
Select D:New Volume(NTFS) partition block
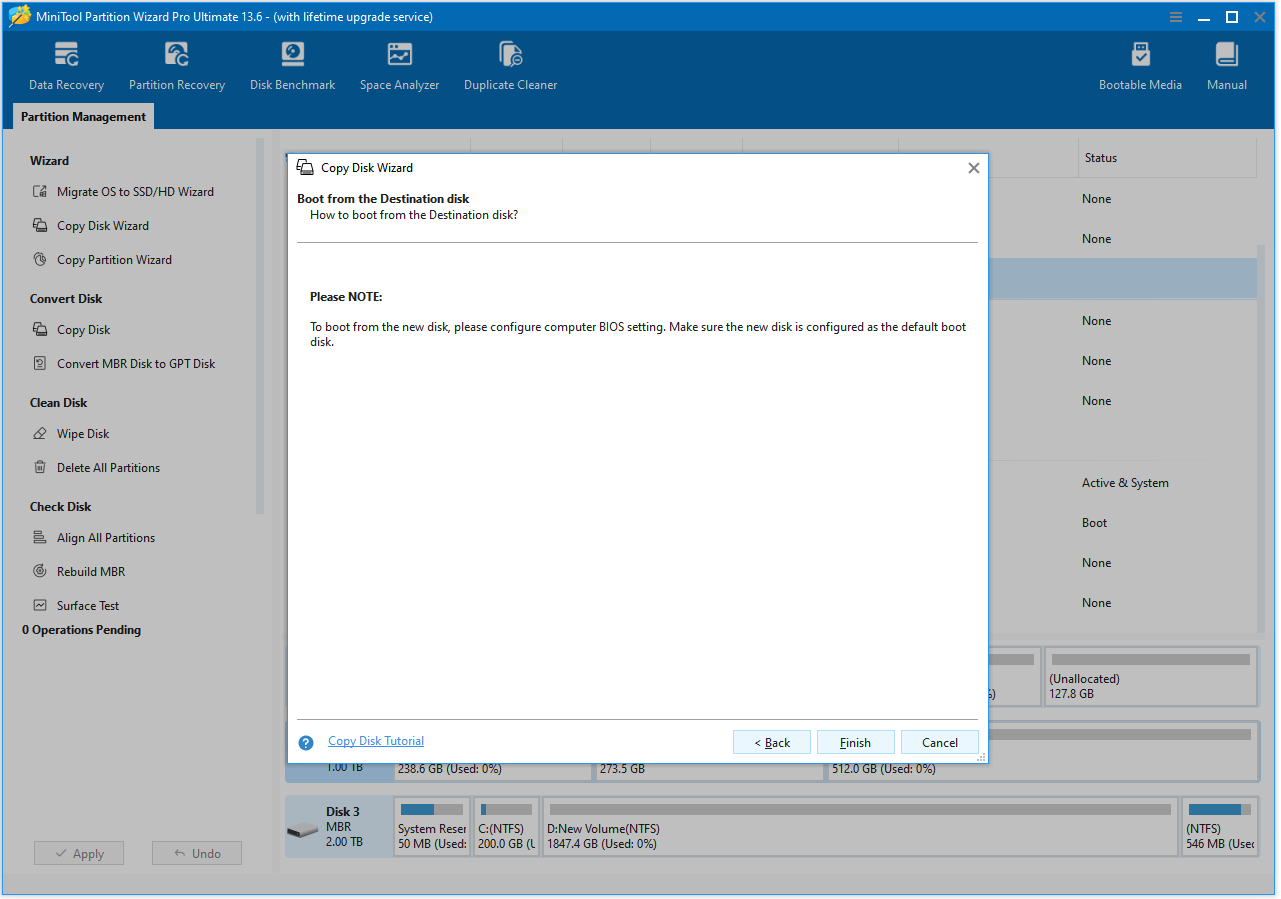point(860,827)
